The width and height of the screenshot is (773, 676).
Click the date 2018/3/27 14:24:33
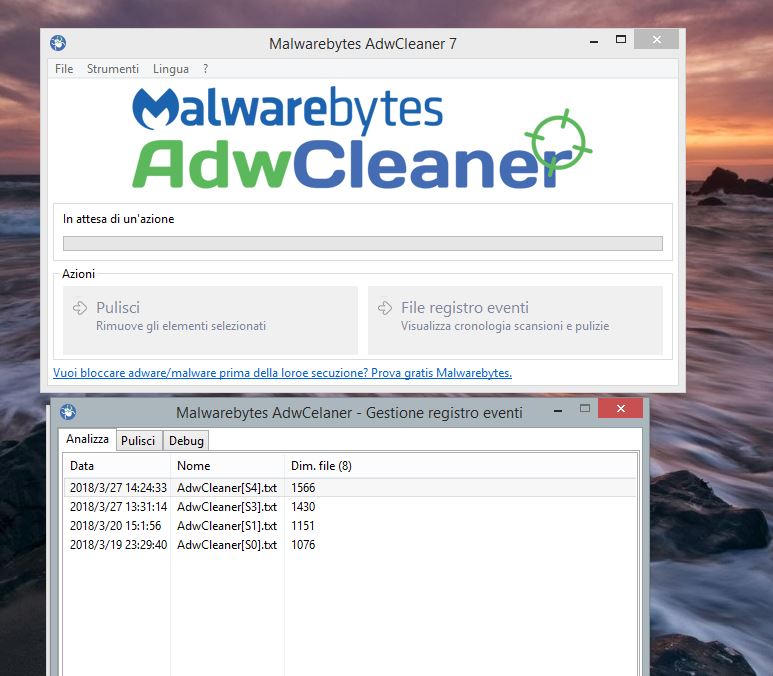click(x=118, y=488)
